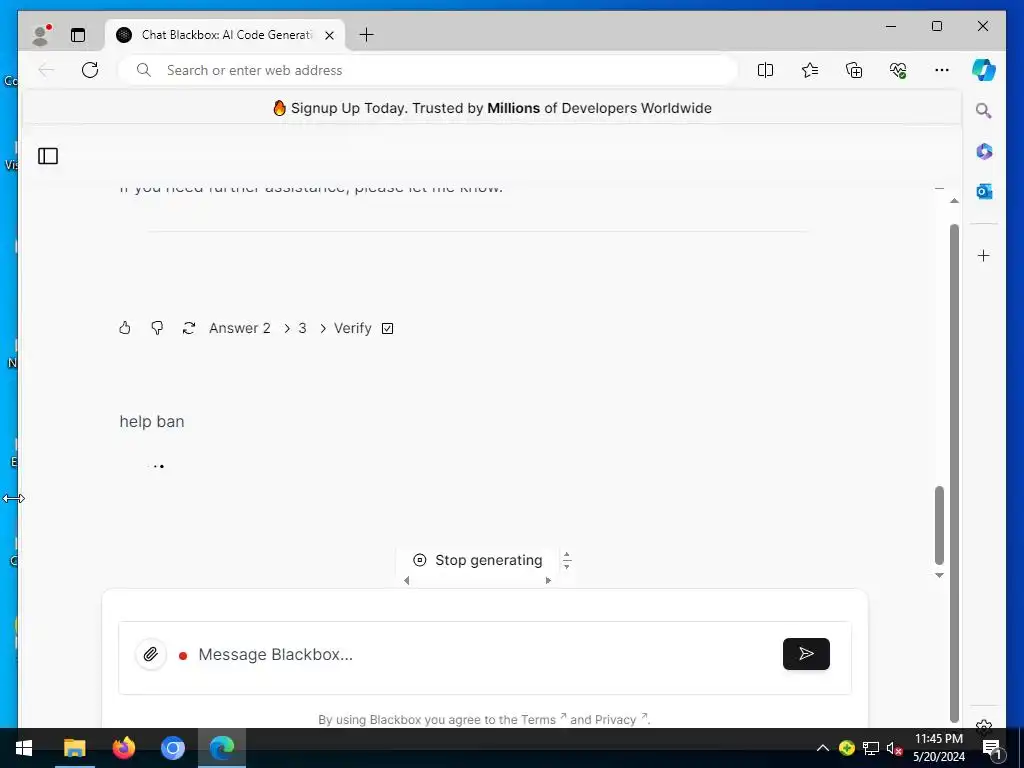Viewport: 1024px width, 768px height.
Task: Select Answer 2
Action: pyautogui.click(x=240, y=328)
